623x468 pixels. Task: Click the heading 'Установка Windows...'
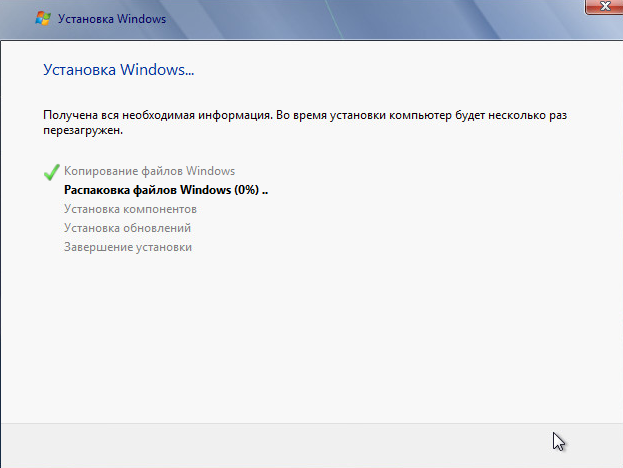[118, 70]
